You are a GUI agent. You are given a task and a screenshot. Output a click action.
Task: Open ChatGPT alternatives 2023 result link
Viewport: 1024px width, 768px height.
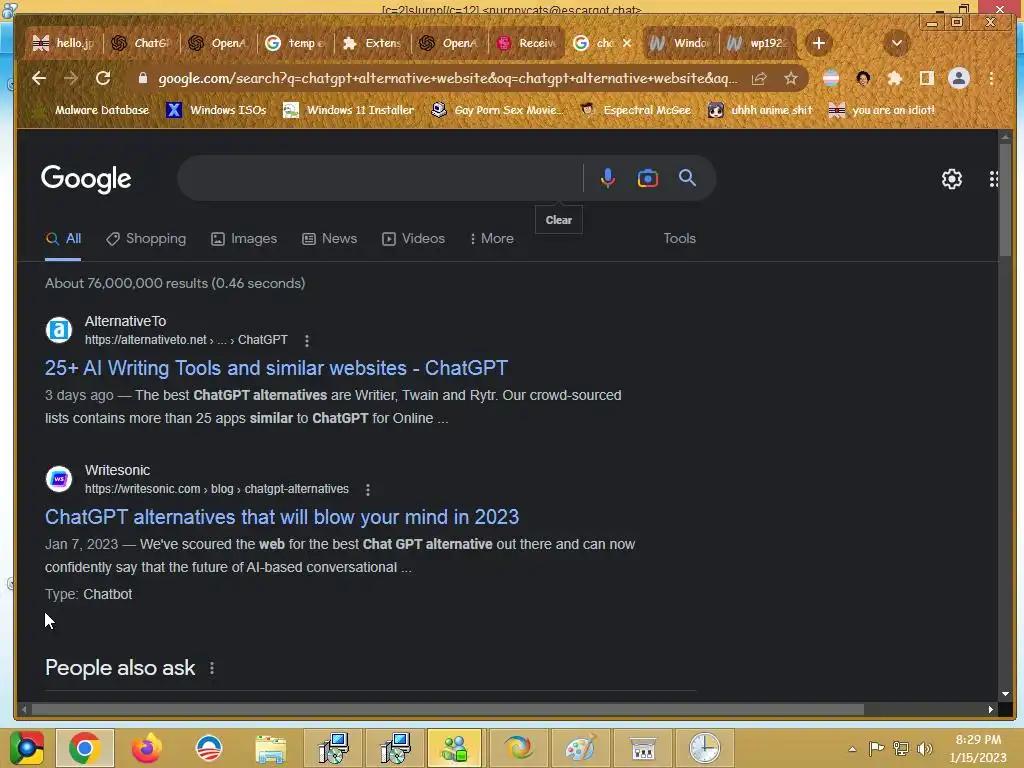(281, 517)
